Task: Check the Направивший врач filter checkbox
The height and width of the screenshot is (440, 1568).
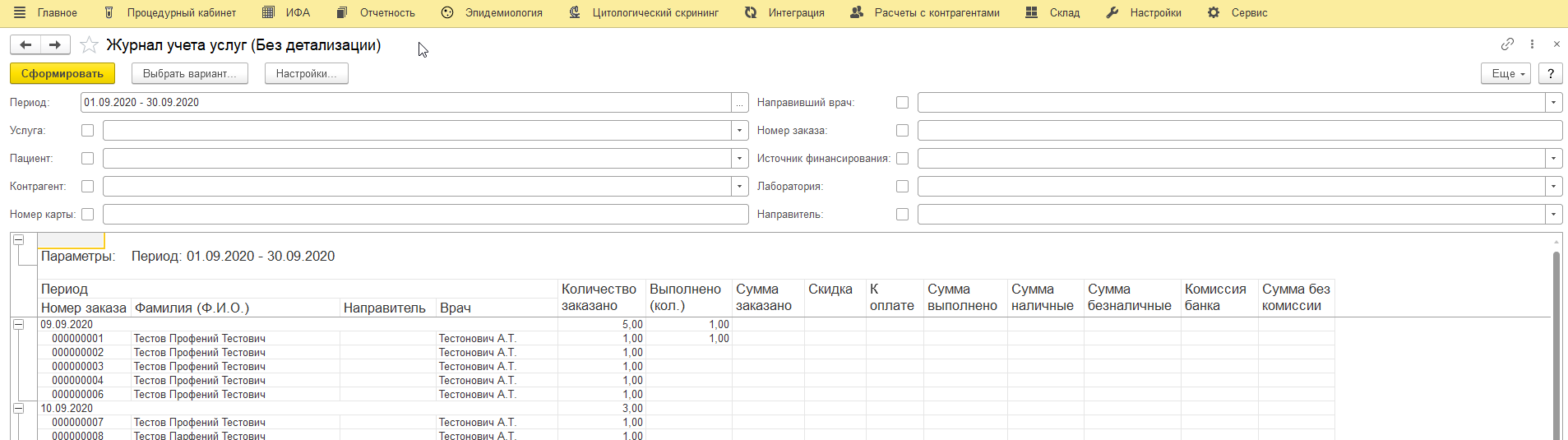Action: coord(903,103)
